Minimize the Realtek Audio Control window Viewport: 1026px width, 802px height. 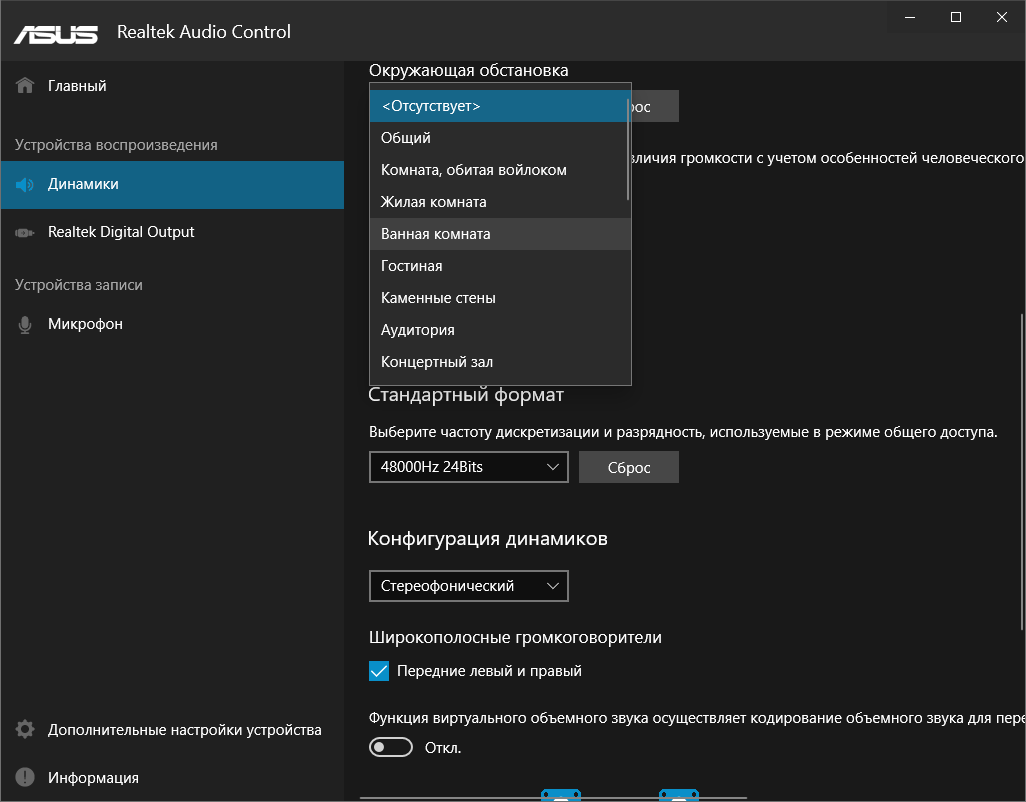pyautogui.click(x=911, y=17)
